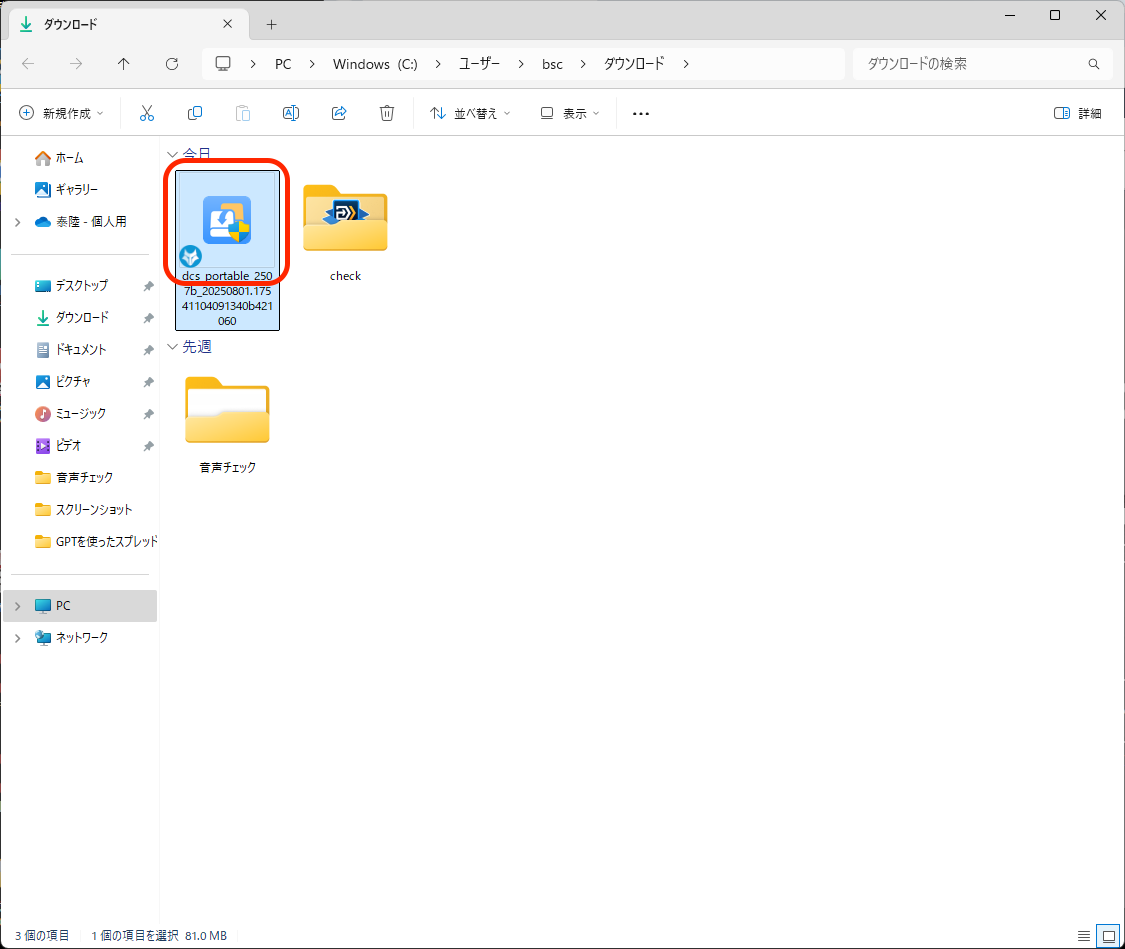The height and width of the screenshot is (949, 1125).
Task: Unpin ミュージック using its pin icon
Action: tap(149, 414)
